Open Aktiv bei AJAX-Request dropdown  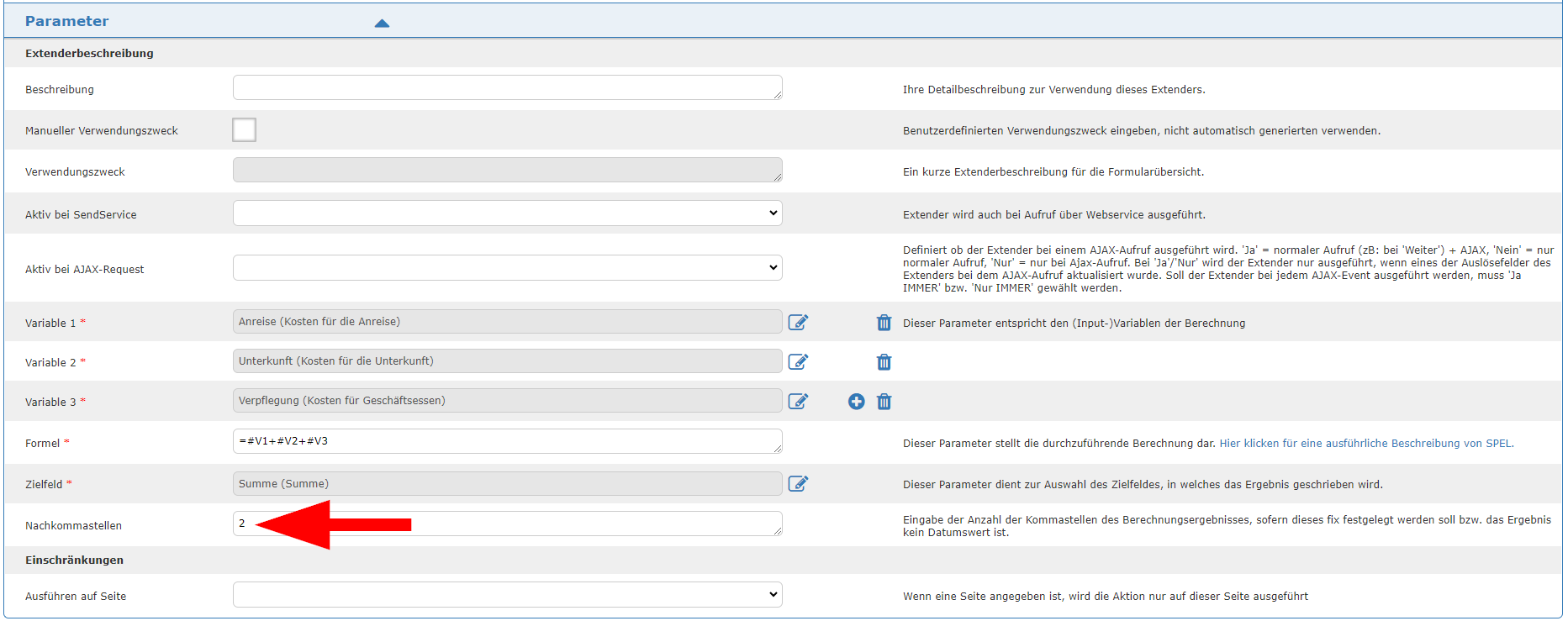507,268
